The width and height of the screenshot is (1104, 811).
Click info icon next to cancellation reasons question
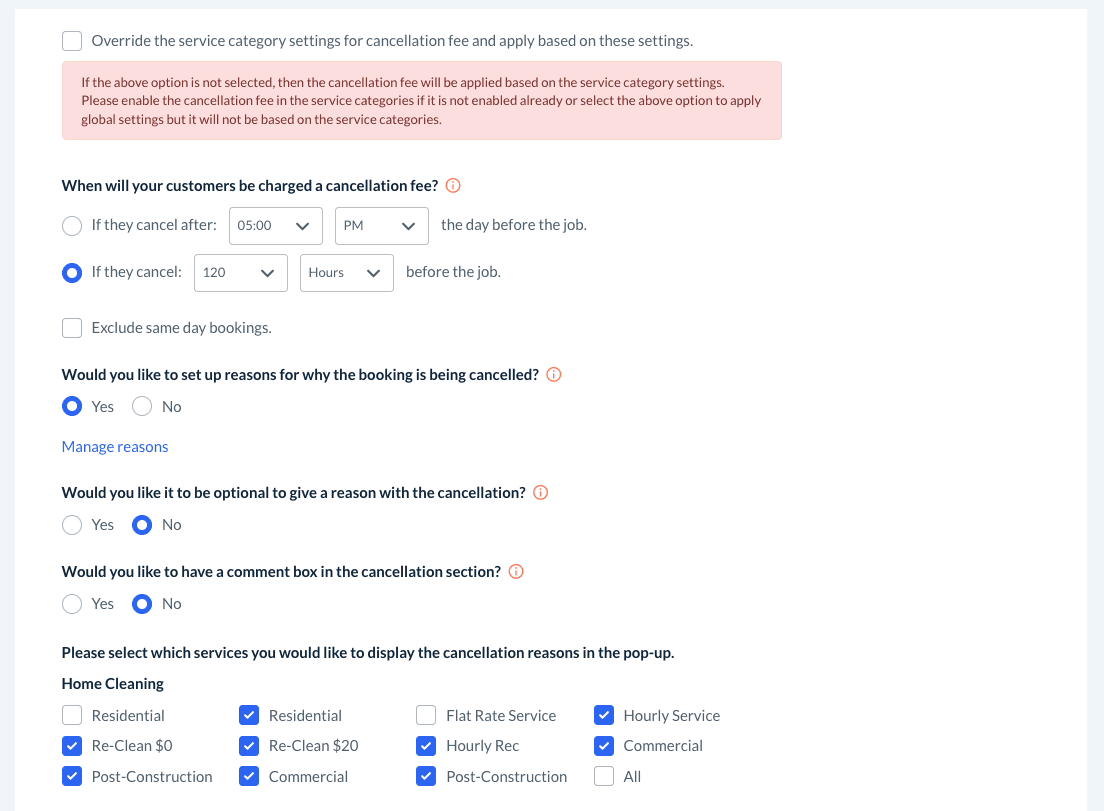pyautogui.click(x=554, y=375)
